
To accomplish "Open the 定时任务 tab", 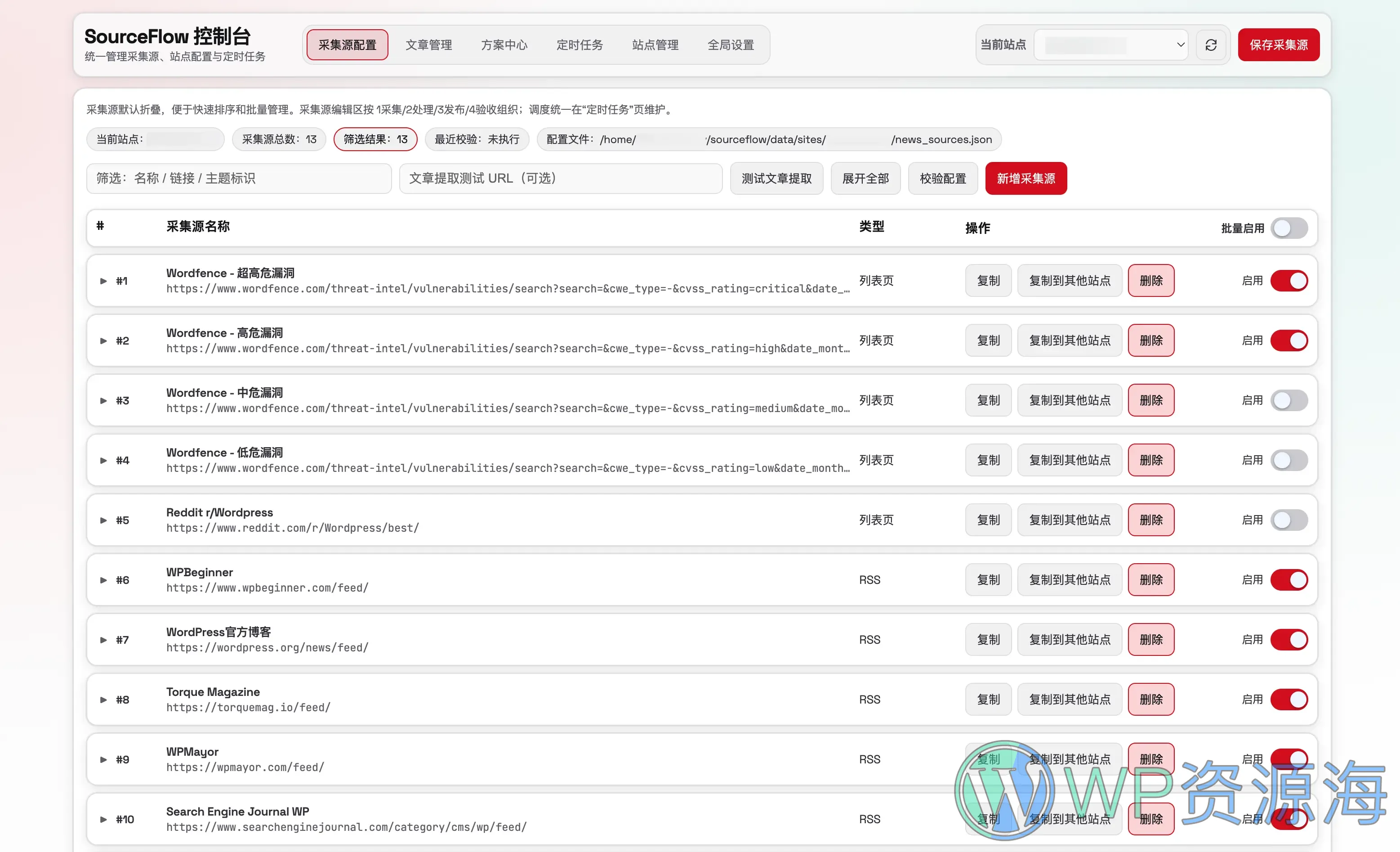I will [x=580, y=45].
